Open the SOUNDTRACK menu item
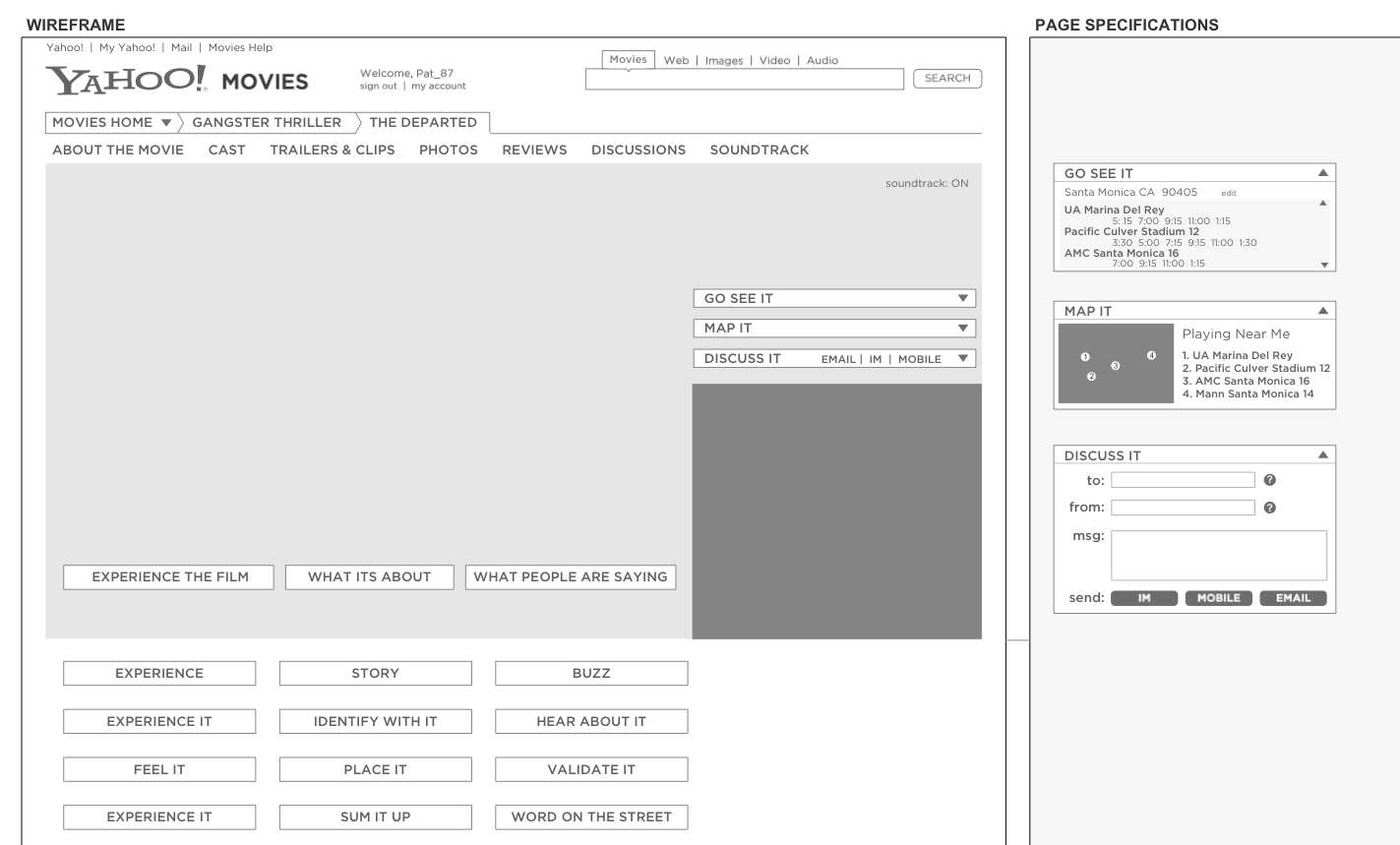 coord(760,151)
